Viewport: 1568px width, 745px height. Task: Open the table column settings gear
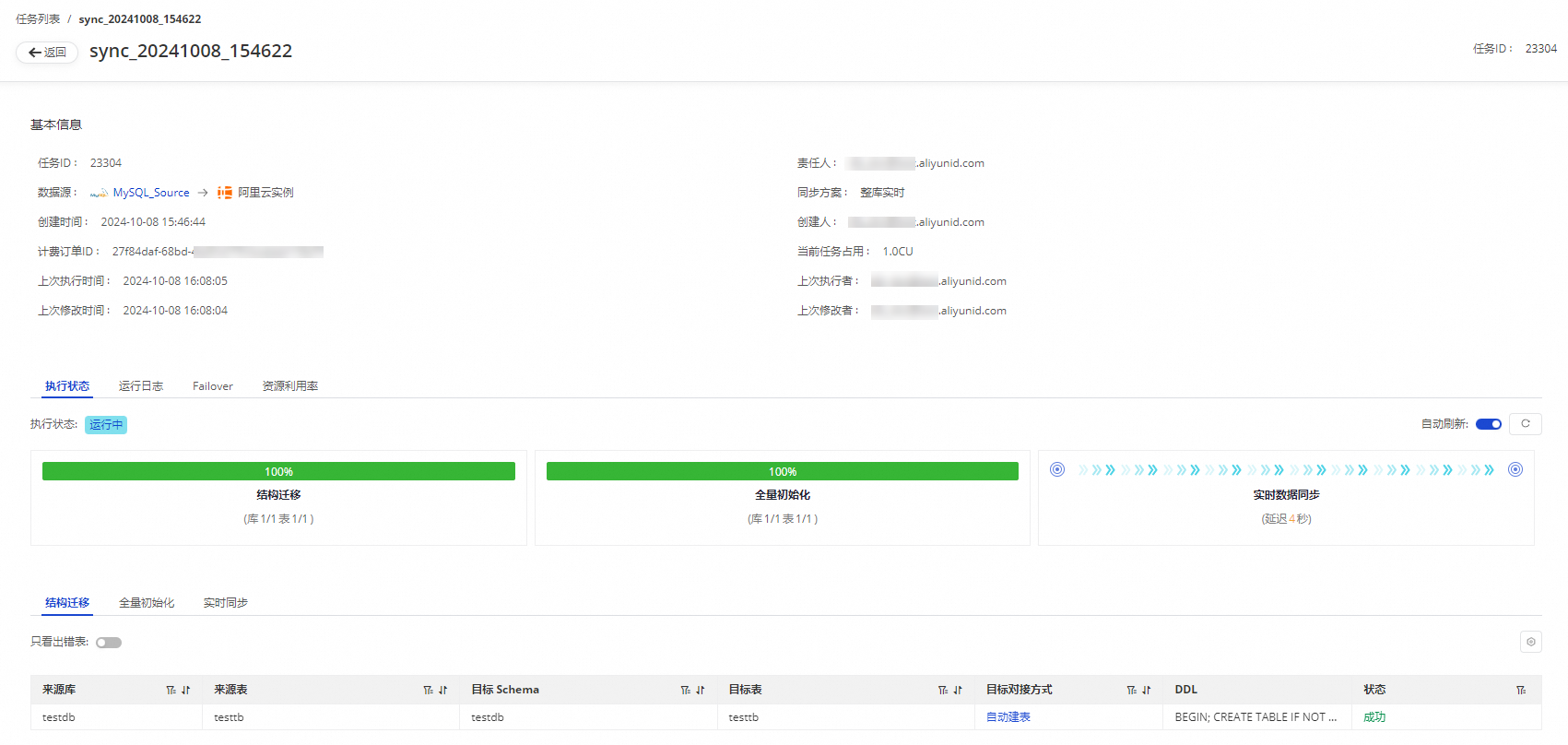tap(1531, 642)
